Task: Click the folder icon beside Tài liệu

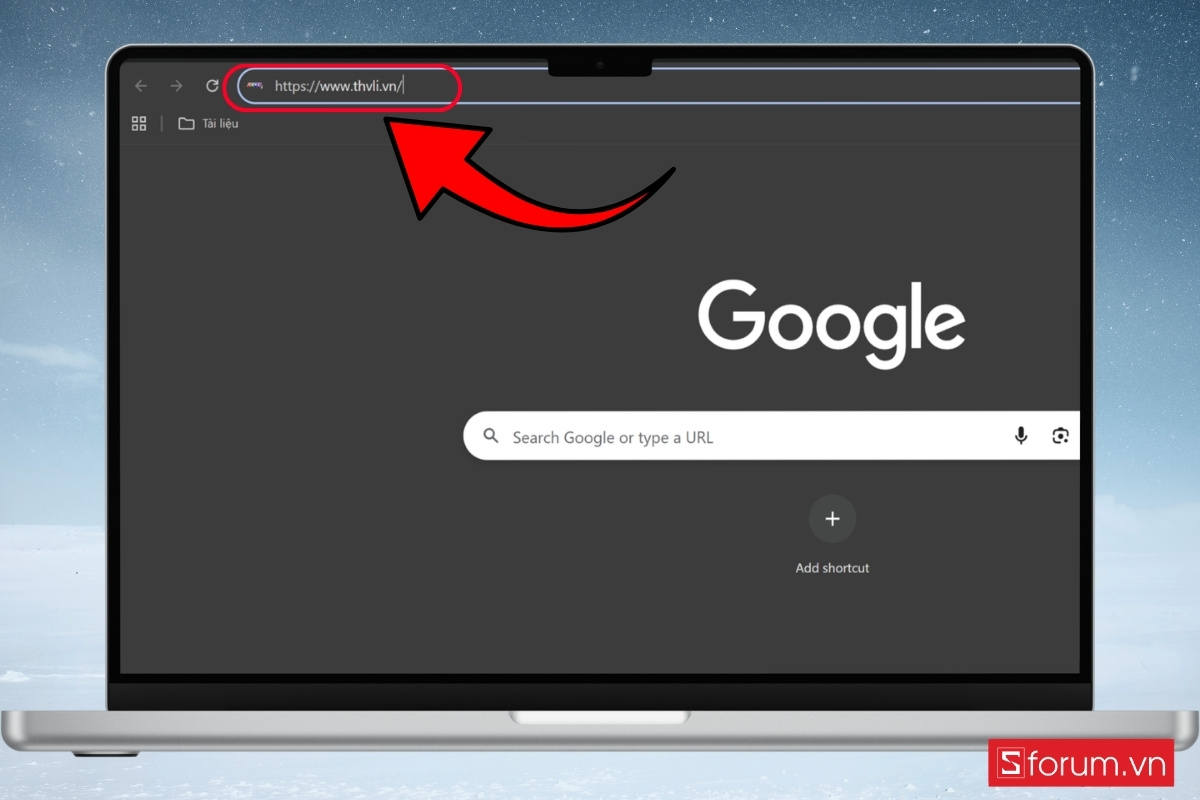Action: point(186,123)
